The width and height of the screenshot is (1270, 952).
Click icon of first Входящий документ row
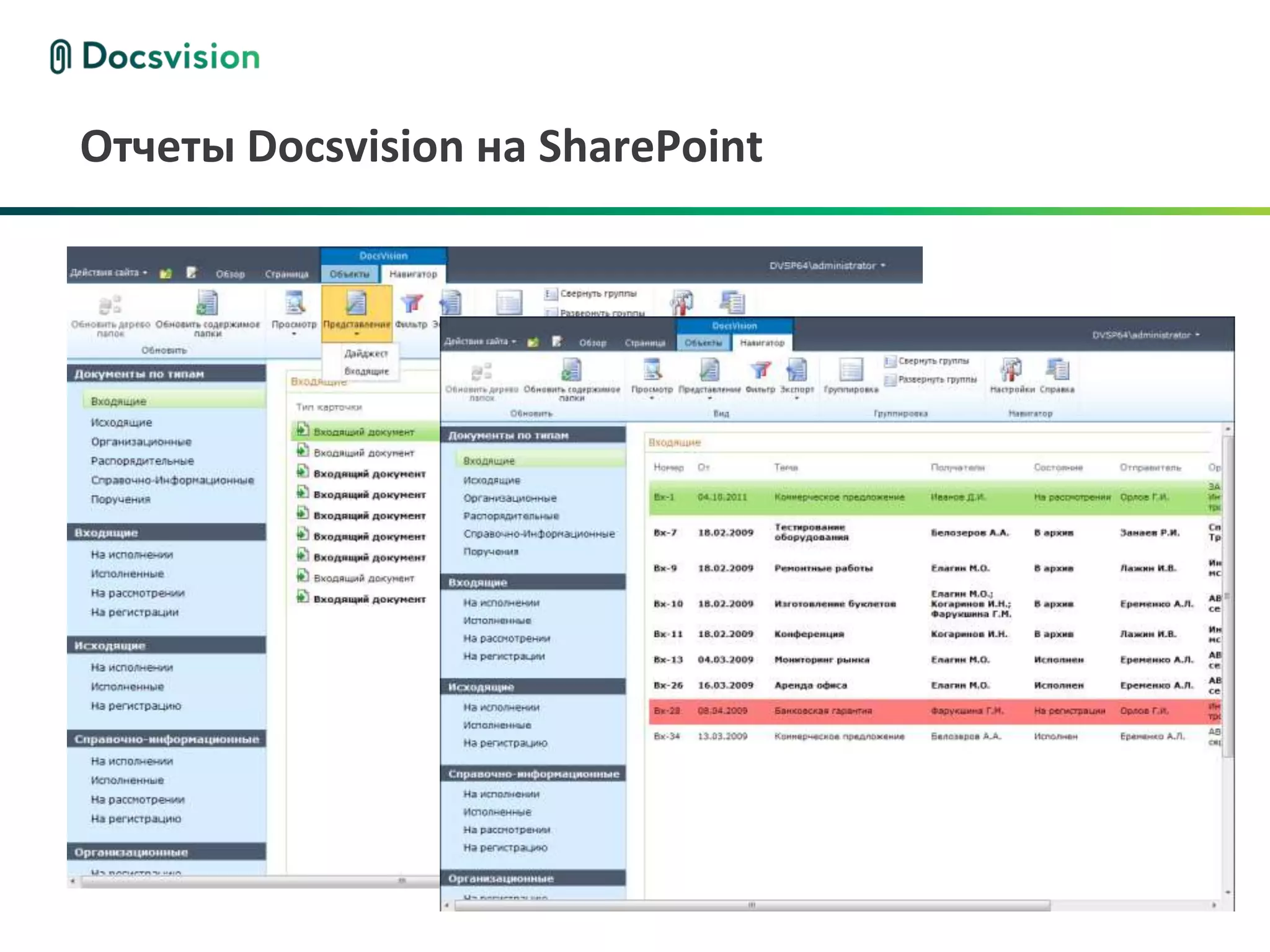tap(302, 430)
